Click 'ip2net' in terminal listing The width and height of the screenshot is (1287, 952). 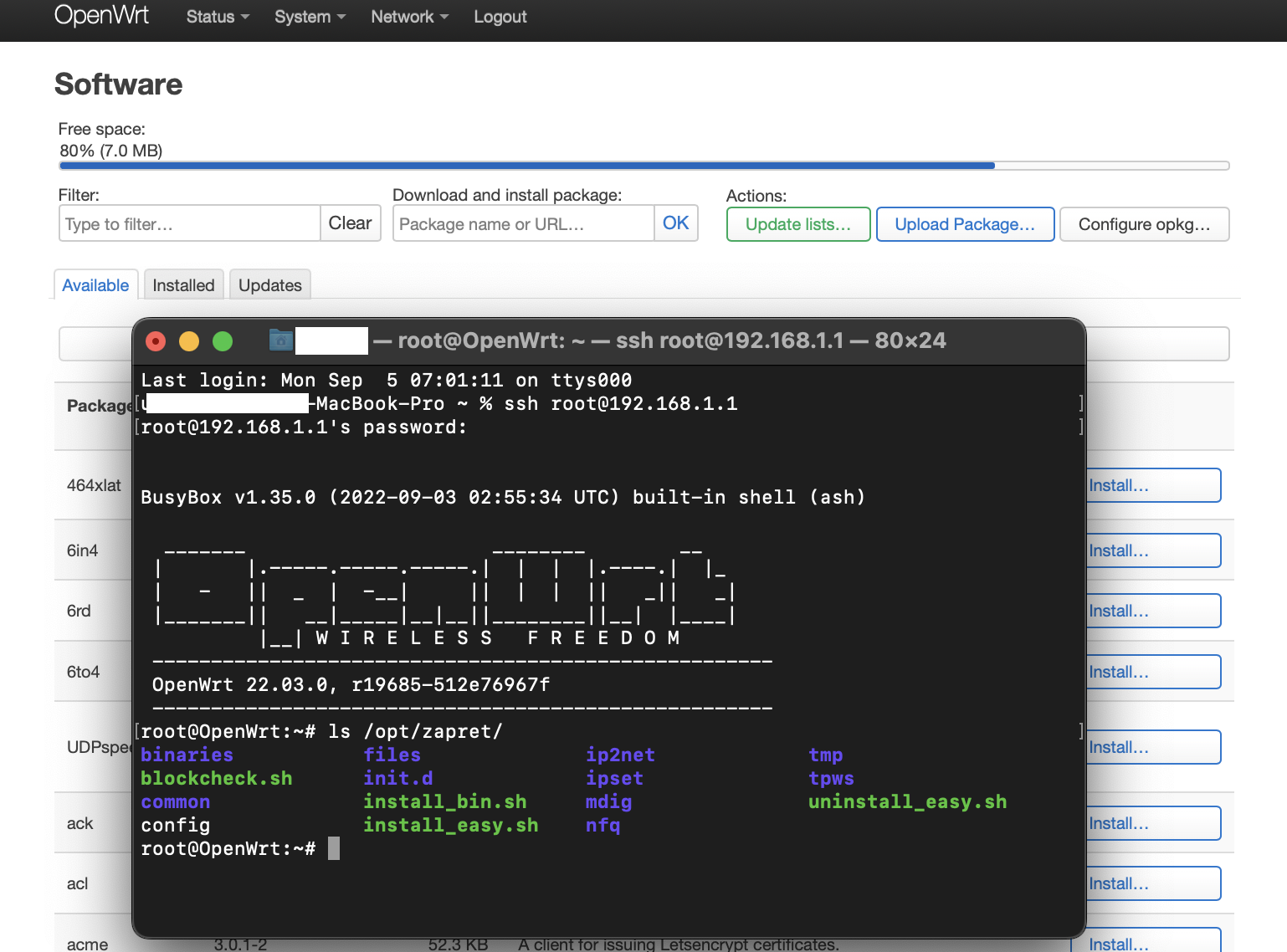pos(620,755)
